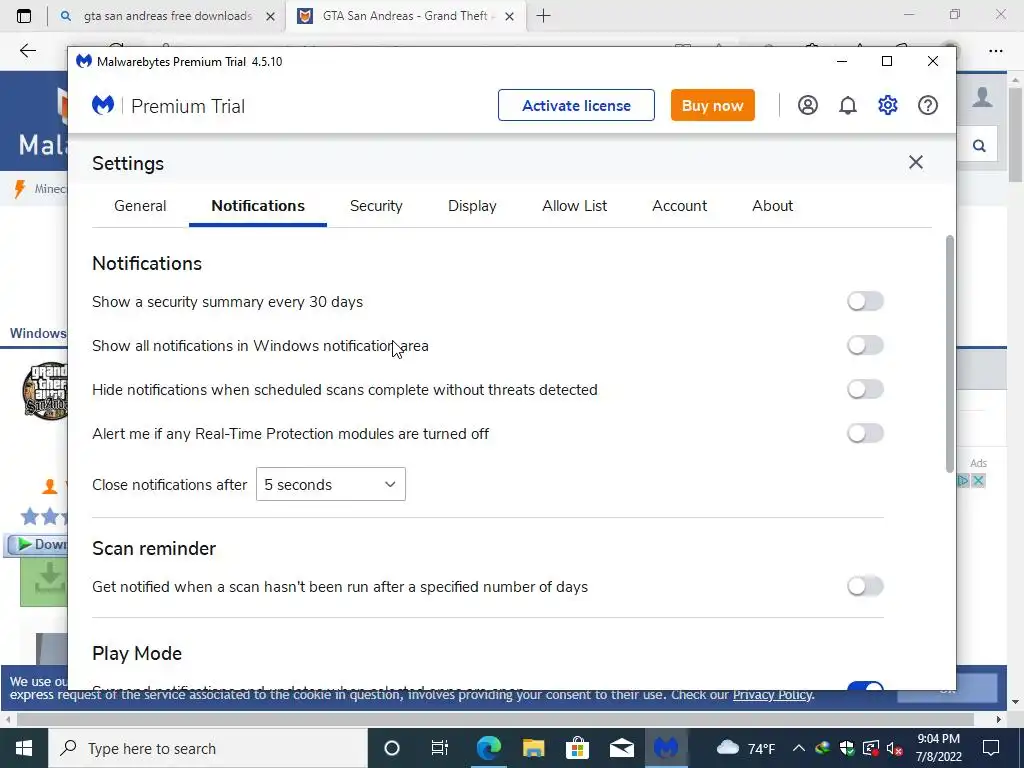The image size is (1024, 768).
Task: Switch to the Security settings tab
Action: pyautogui.click(x=376, y=206)
